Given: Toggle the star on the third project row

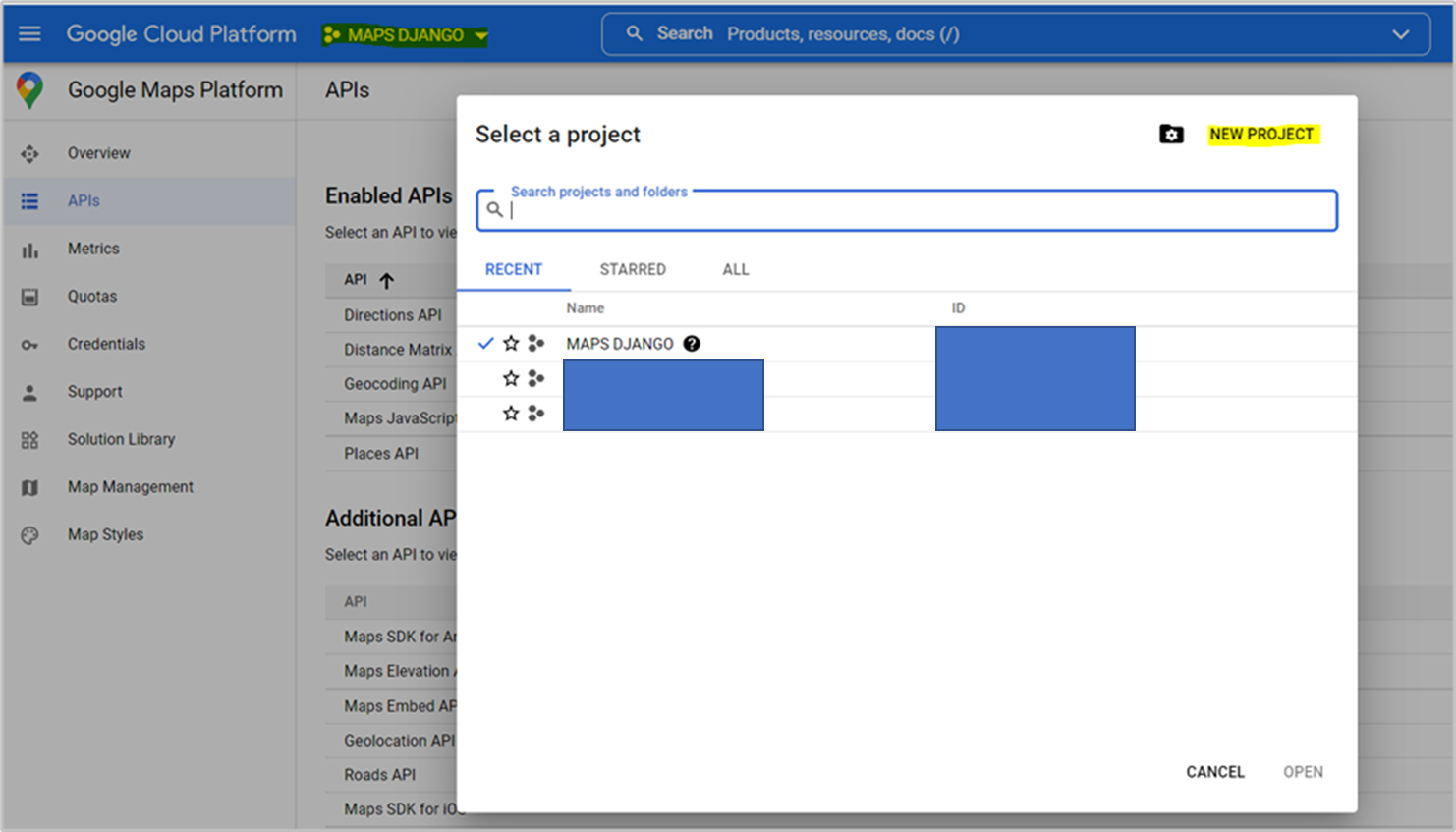Looking at the screenshot, I should coord(511,414).
